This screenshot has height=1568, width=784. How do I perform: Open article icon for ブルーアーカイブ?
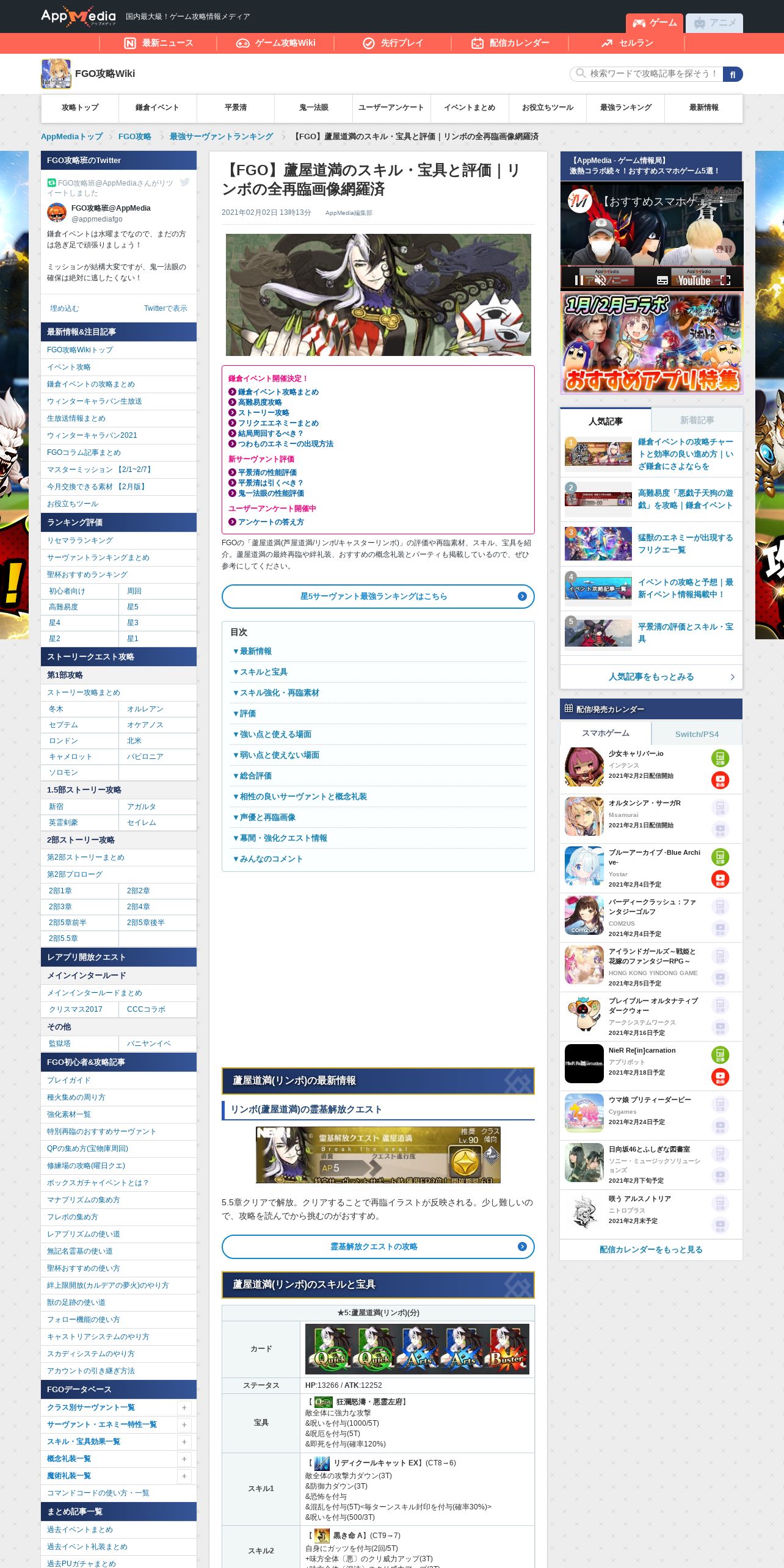click(x=720, y=857)
